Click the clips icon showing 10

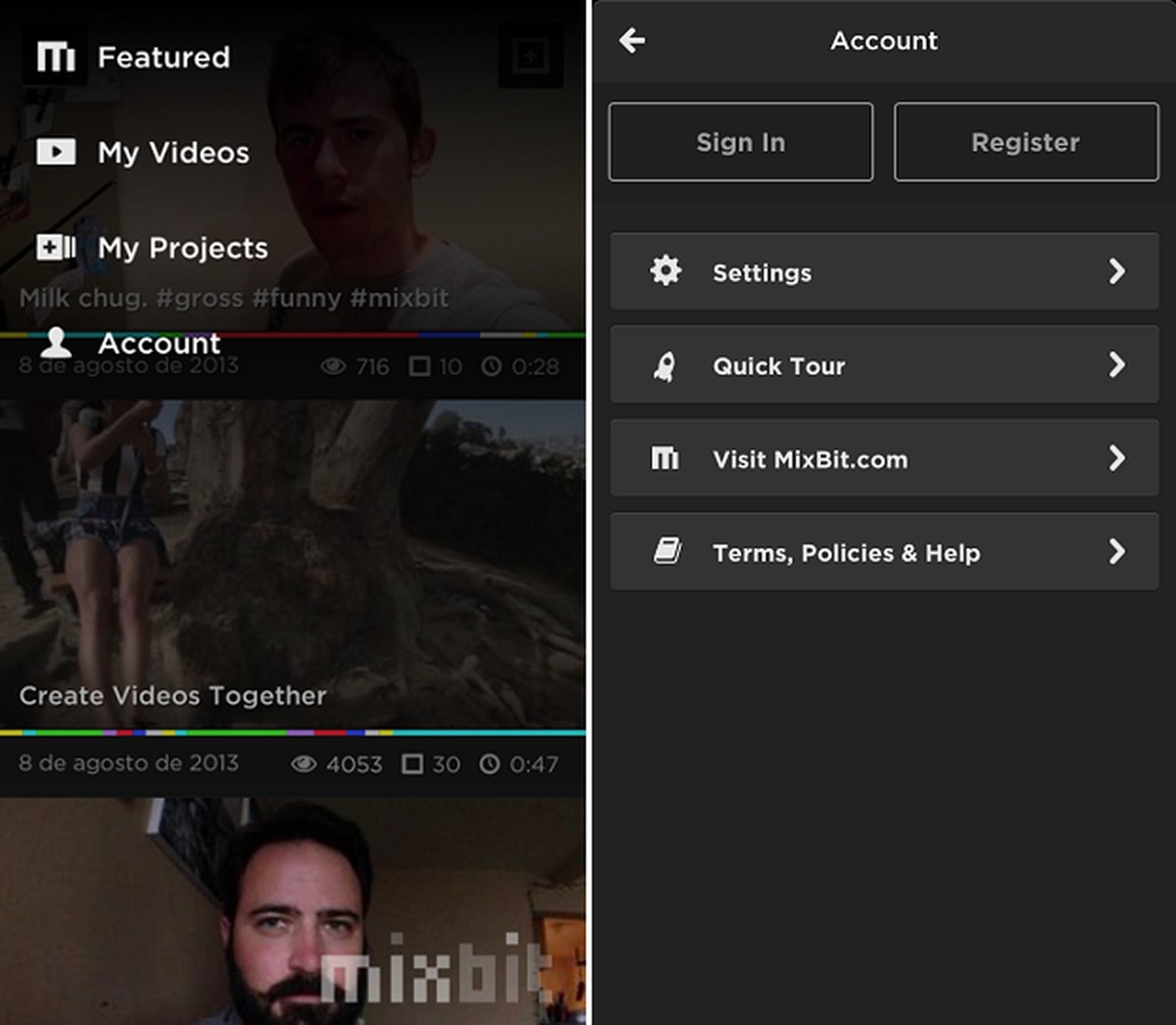click(419, 366)
